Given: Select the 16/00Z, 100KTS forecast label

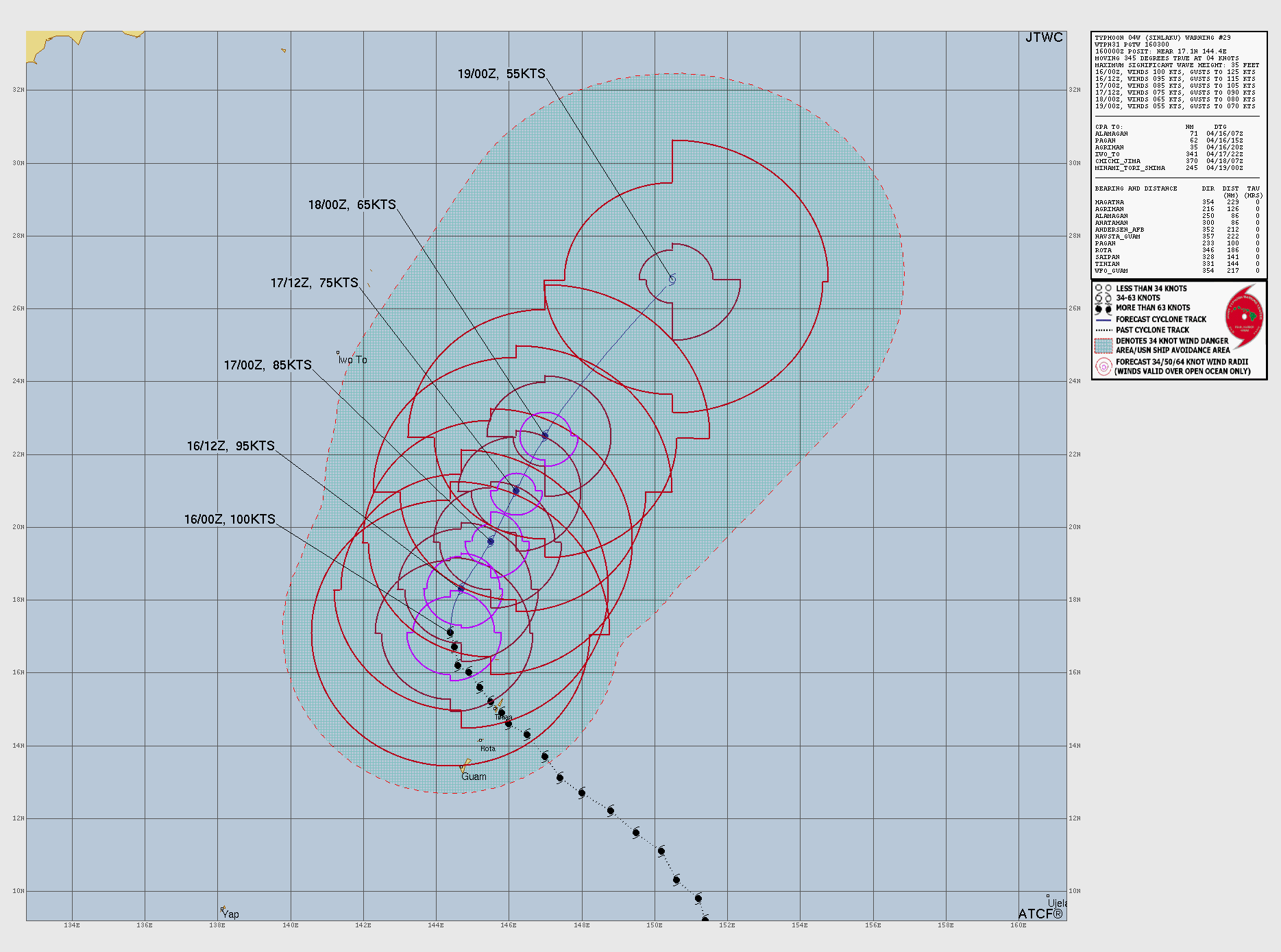Looking at the screenshot, I should (x=230, y=520).
